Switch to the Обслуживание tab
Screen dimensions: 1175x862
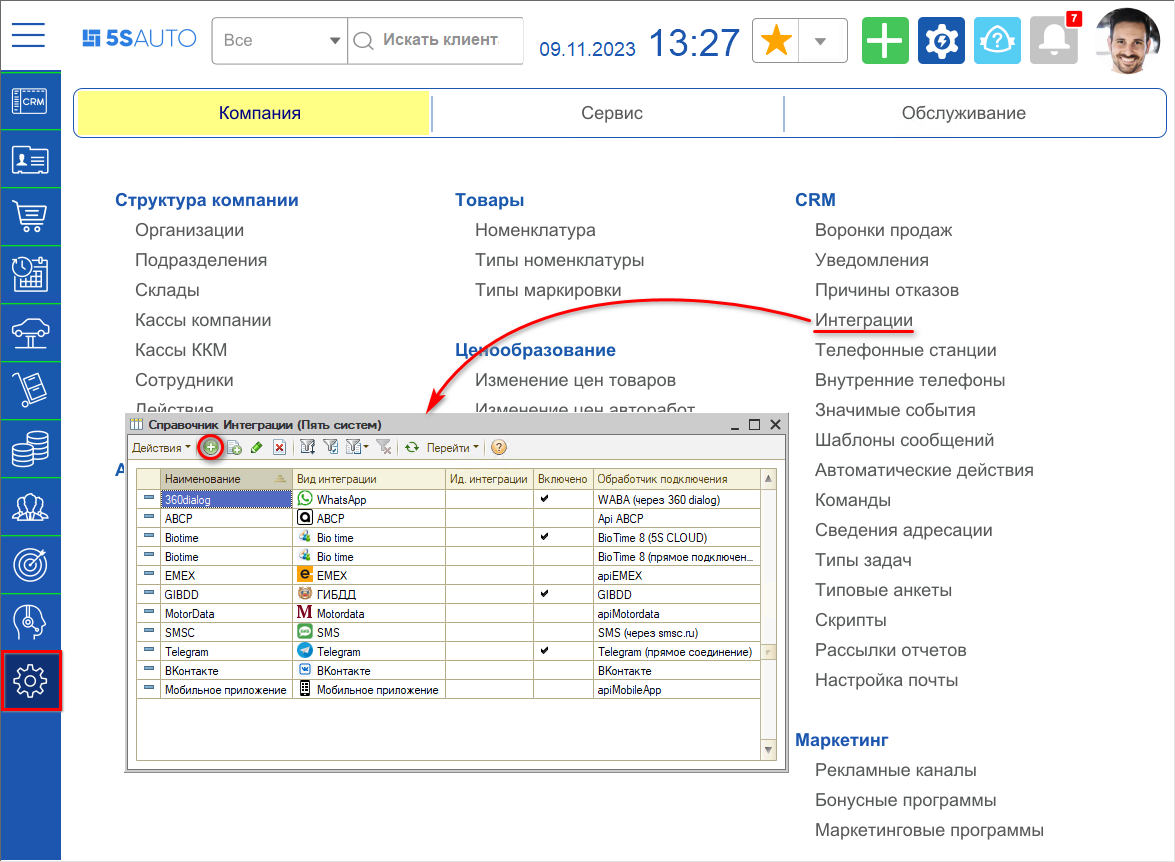(x=964, y=113)
